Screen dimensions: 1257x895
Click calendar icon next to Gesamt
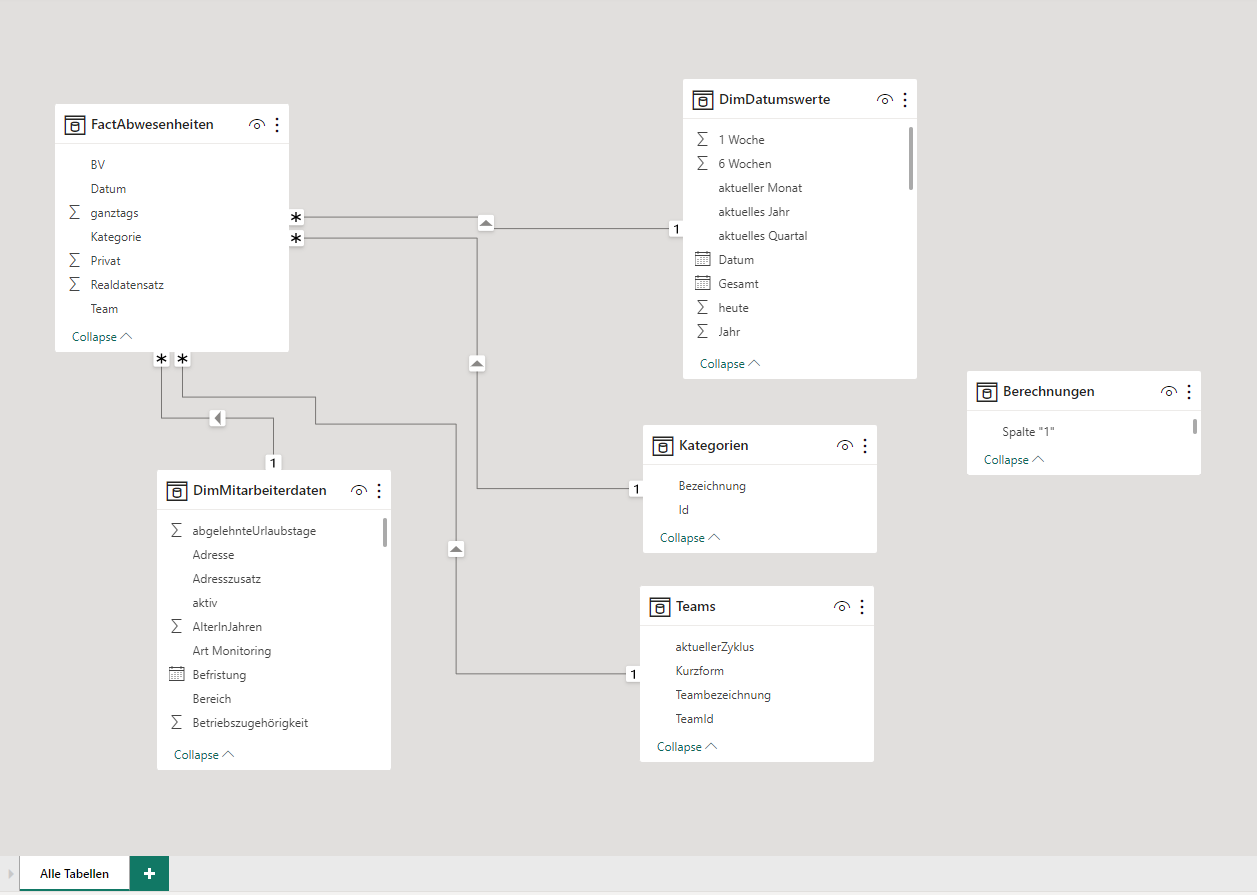click(702, 284)
